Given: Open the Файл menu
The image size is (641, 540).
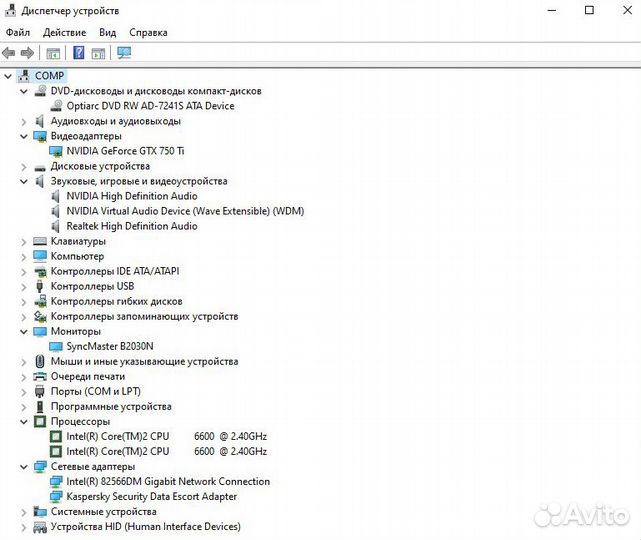Looking at the screenshot, I should [17, 32].
